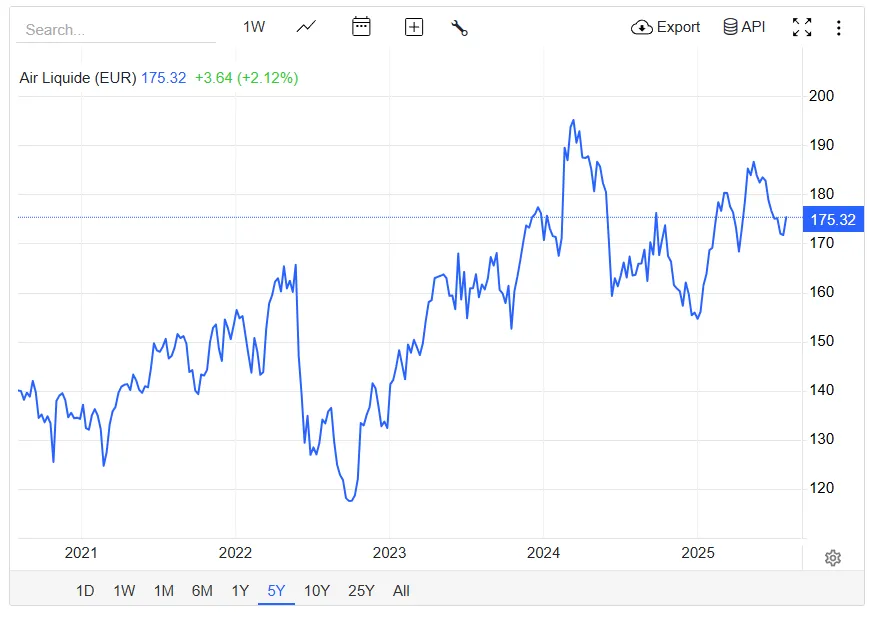Click the 150 y-axis price label

pyautogui.click(x=821, y=341)
